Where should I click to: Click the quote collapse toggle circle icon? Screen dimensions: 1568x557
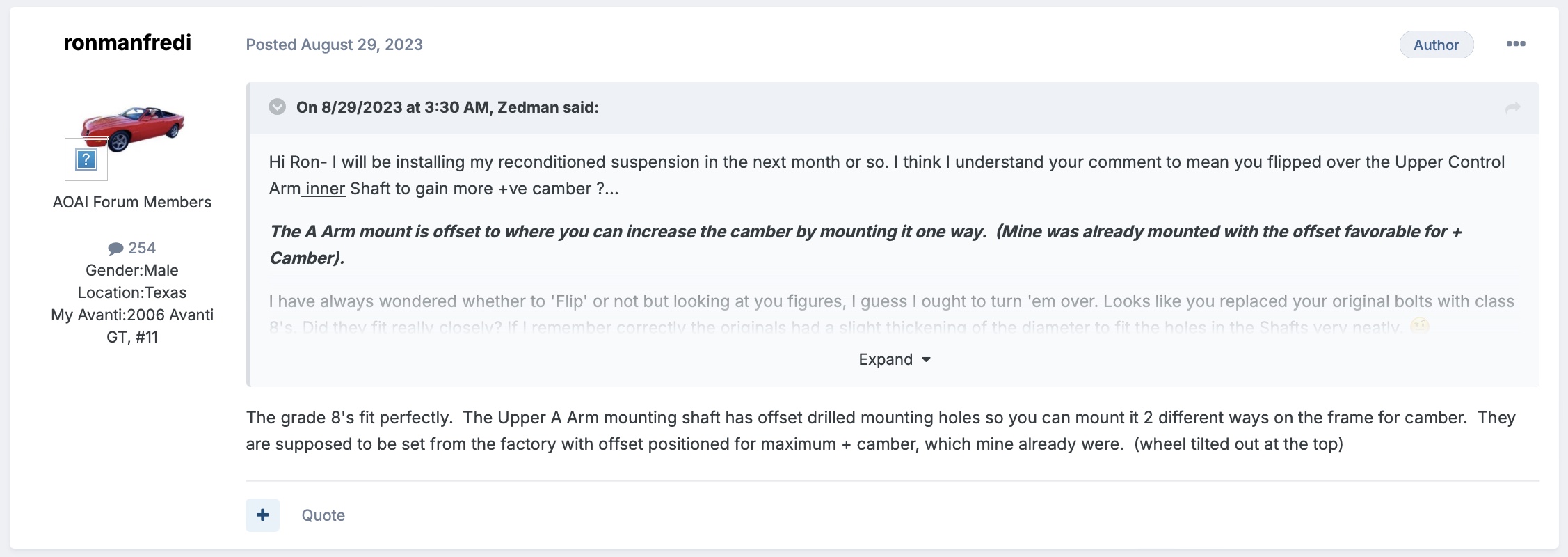coord(278,107)
